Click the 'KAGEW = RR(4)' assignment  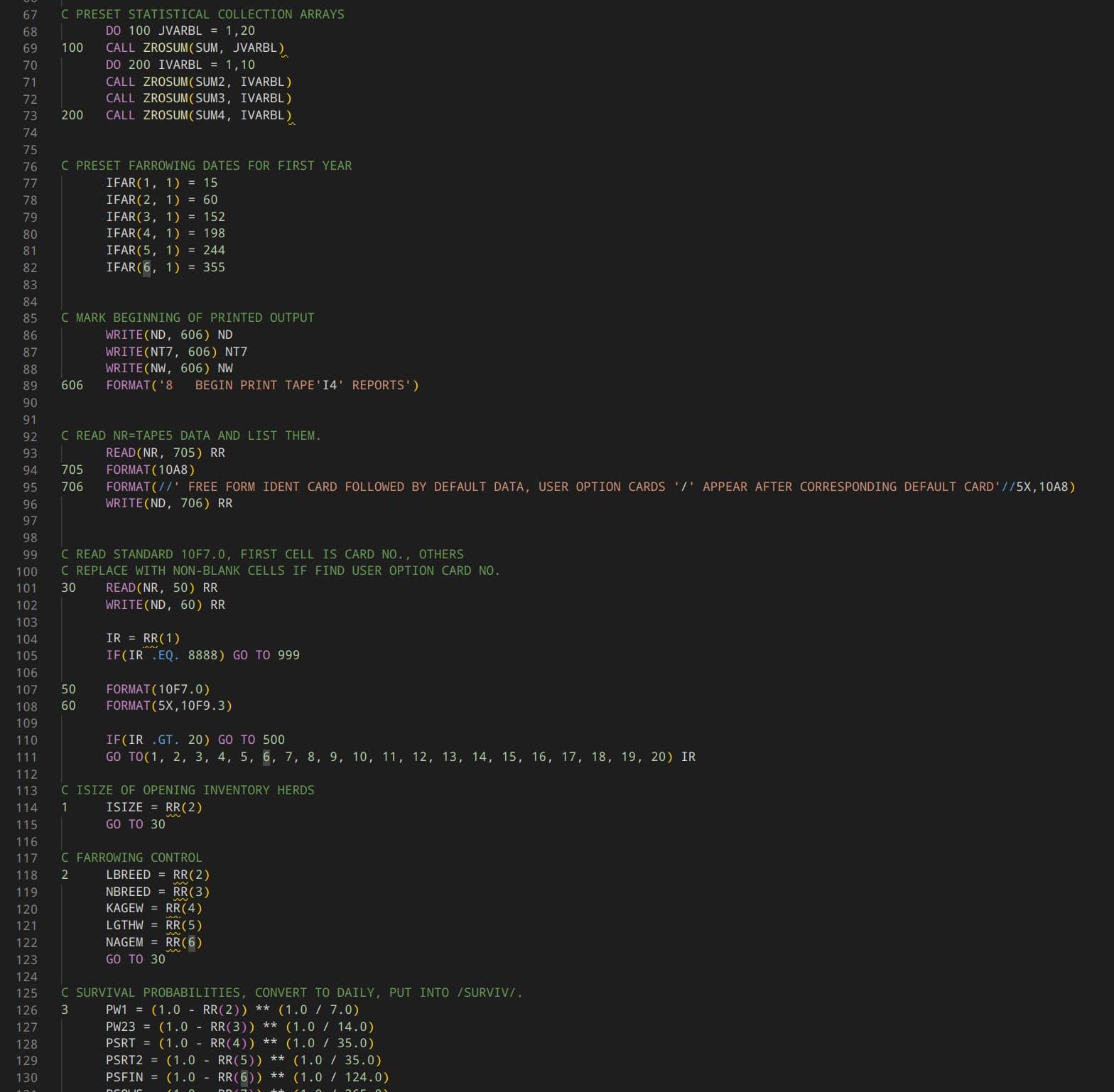click(x=154, y=908)
